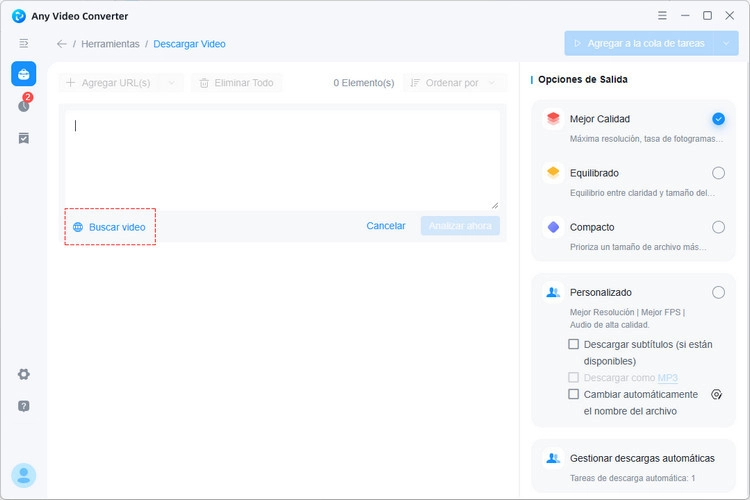Image resolution: width=750 pixels, height=500 pixels.
Task: Click the text area resize handle
Action: 495,205
